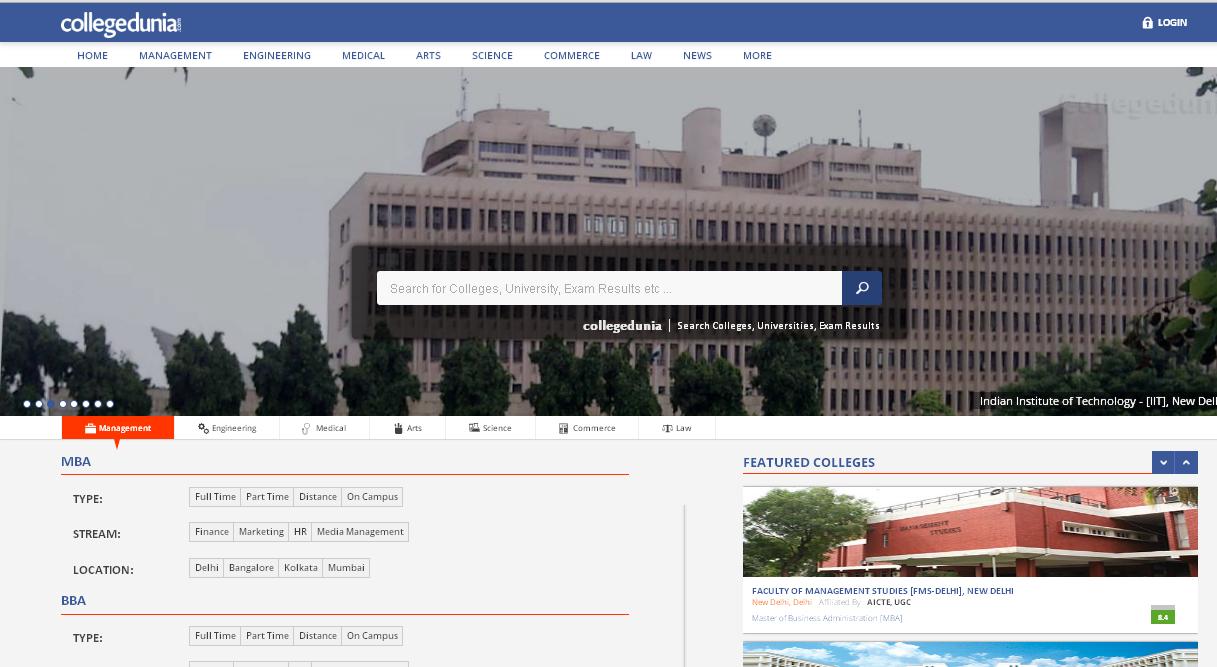
Task: Select the last carousel dot on the banner
Action: pos(110,404)
